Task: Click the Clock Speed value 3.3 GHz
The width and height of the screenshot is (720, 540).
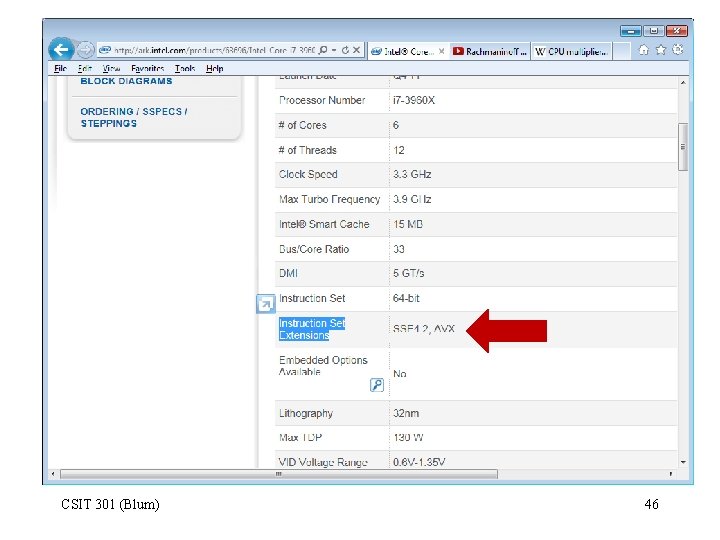Action: pos(412,174)
